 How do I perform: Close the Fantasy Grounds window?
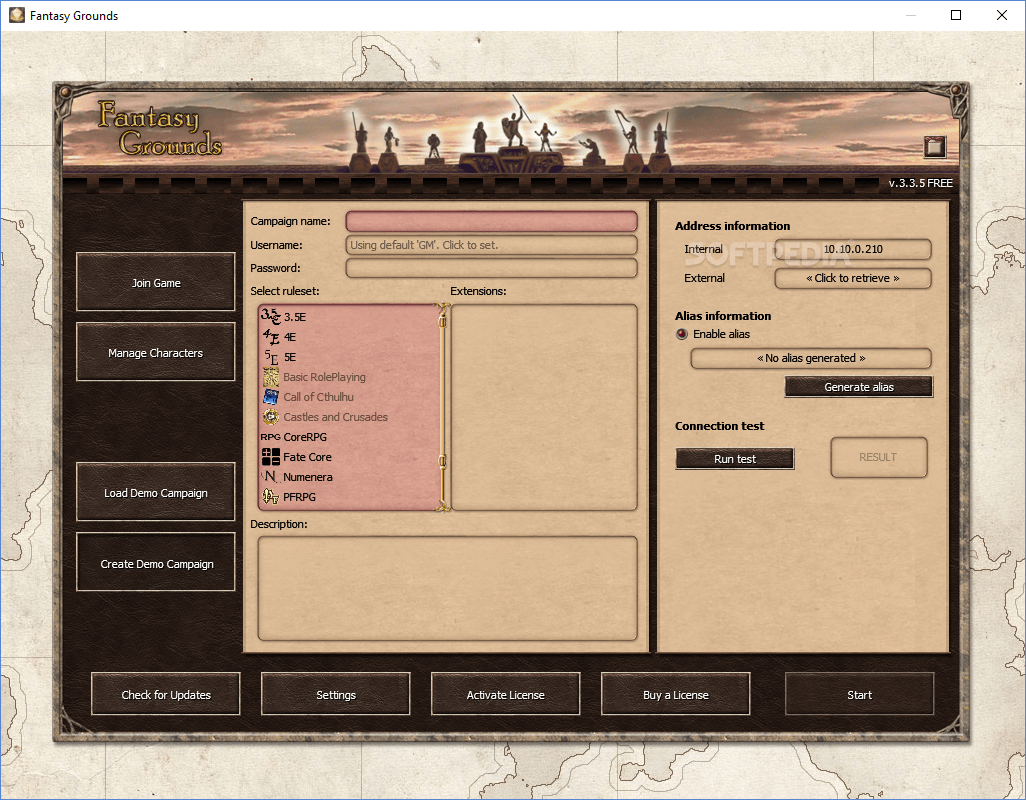click(1001, 15)
